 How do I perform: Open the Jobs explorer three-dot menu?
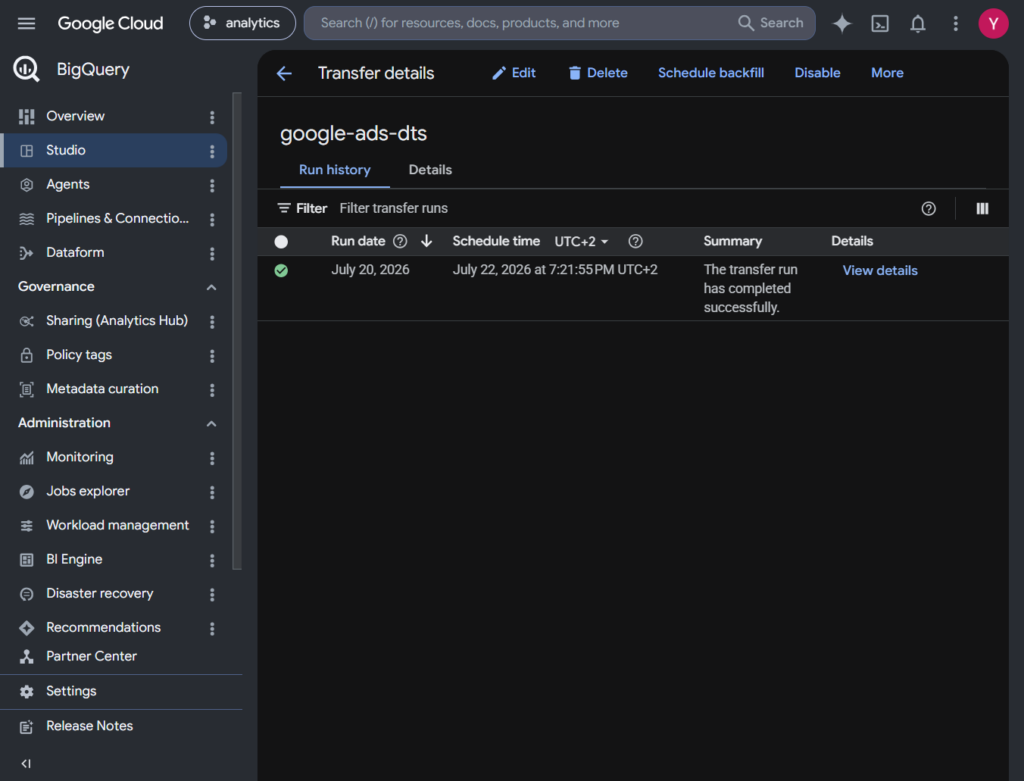[212, 492]
